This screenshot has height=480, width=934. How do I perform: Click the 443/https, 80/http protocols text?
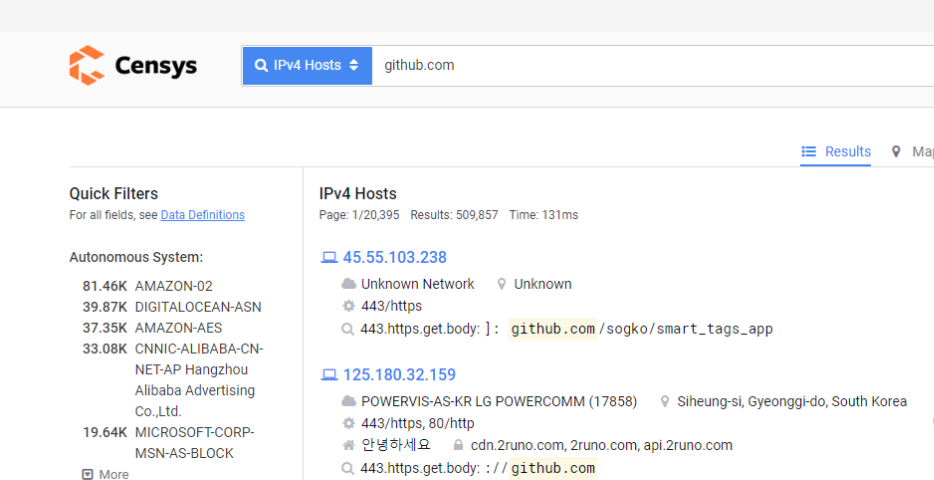(x=418, y=423)
